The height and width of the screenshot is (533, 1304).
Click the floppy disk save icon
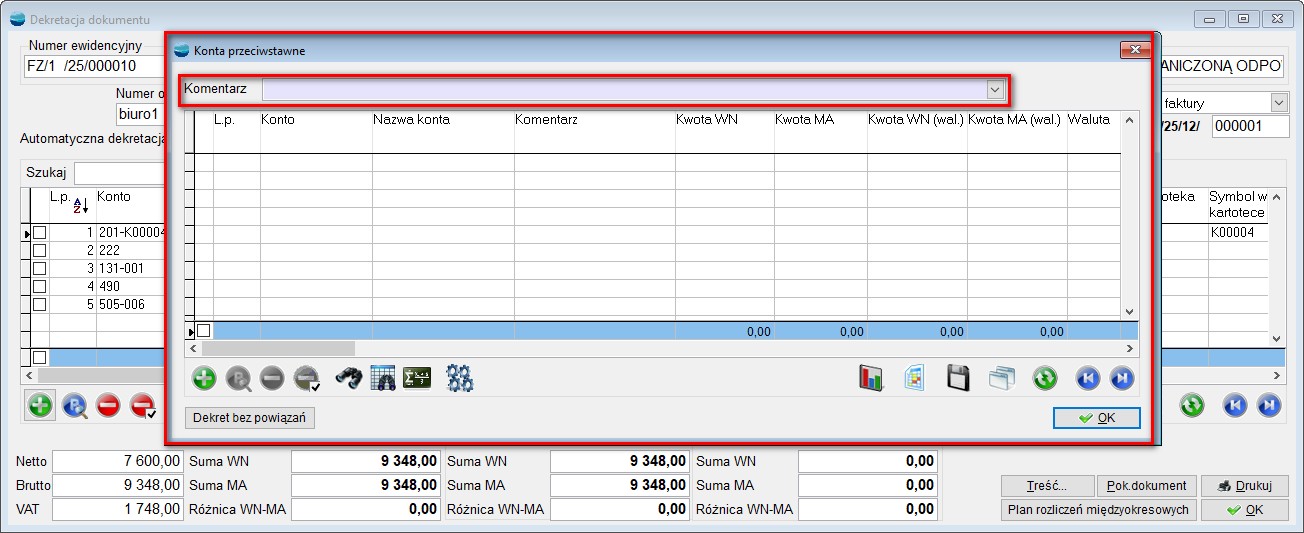pos(958,378)
